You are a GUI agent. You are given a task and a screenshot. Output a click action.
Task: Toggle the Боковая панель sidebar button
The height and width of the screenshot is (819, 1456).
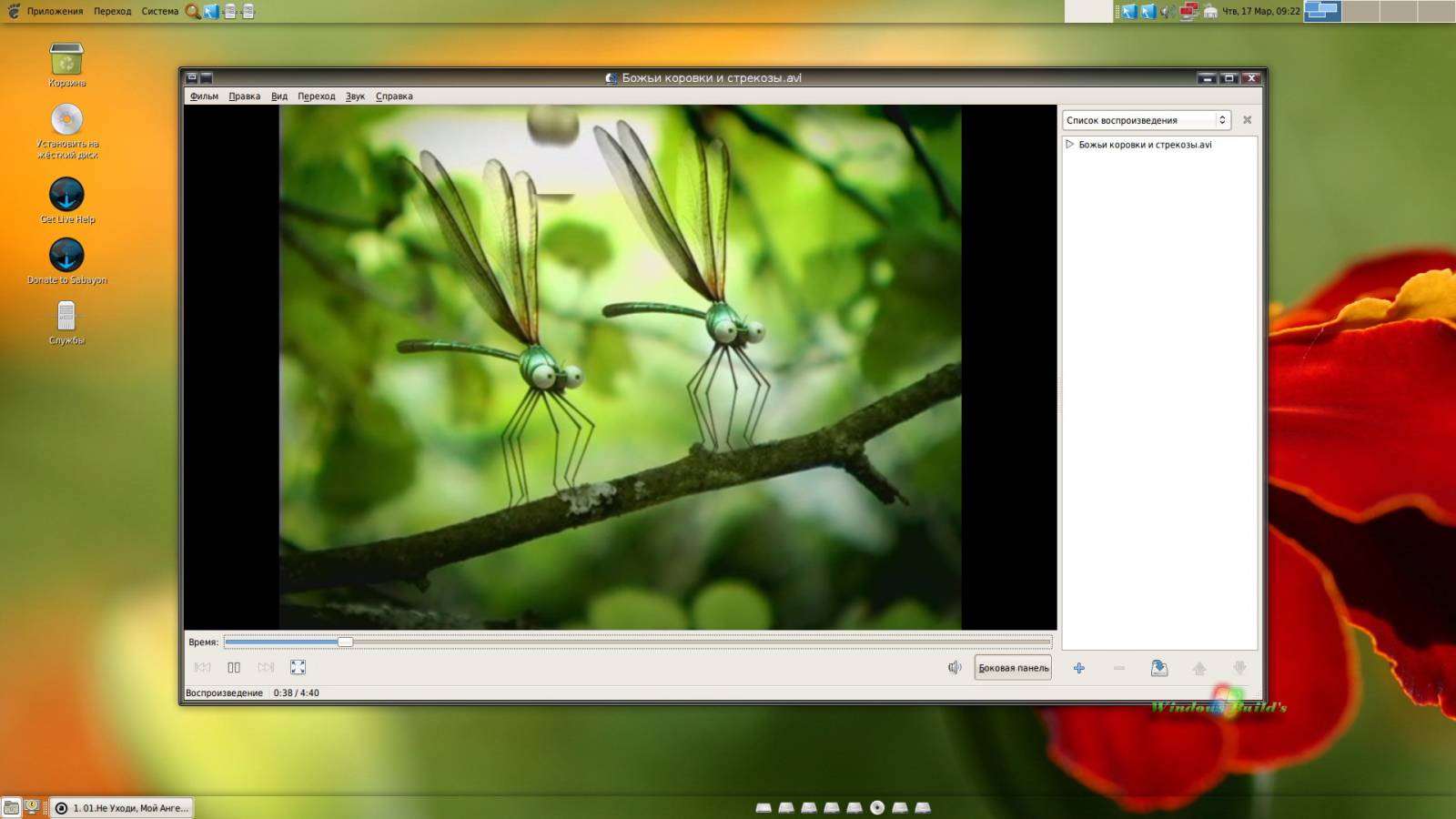tap(1013, 667)
